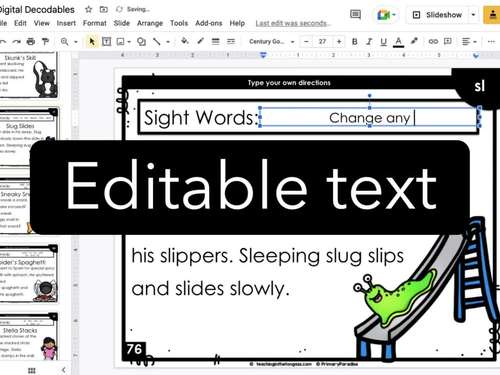Open the border color pencil
The image size is (500, 375).
(x=200, y=41)
